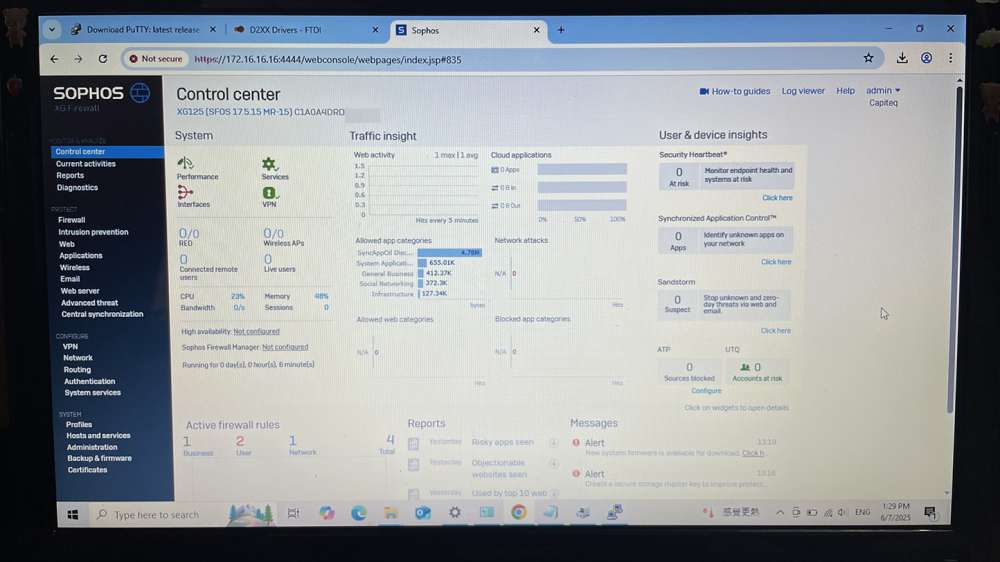
Task: Open Profiles in sidebar
Action: (79, 425)
